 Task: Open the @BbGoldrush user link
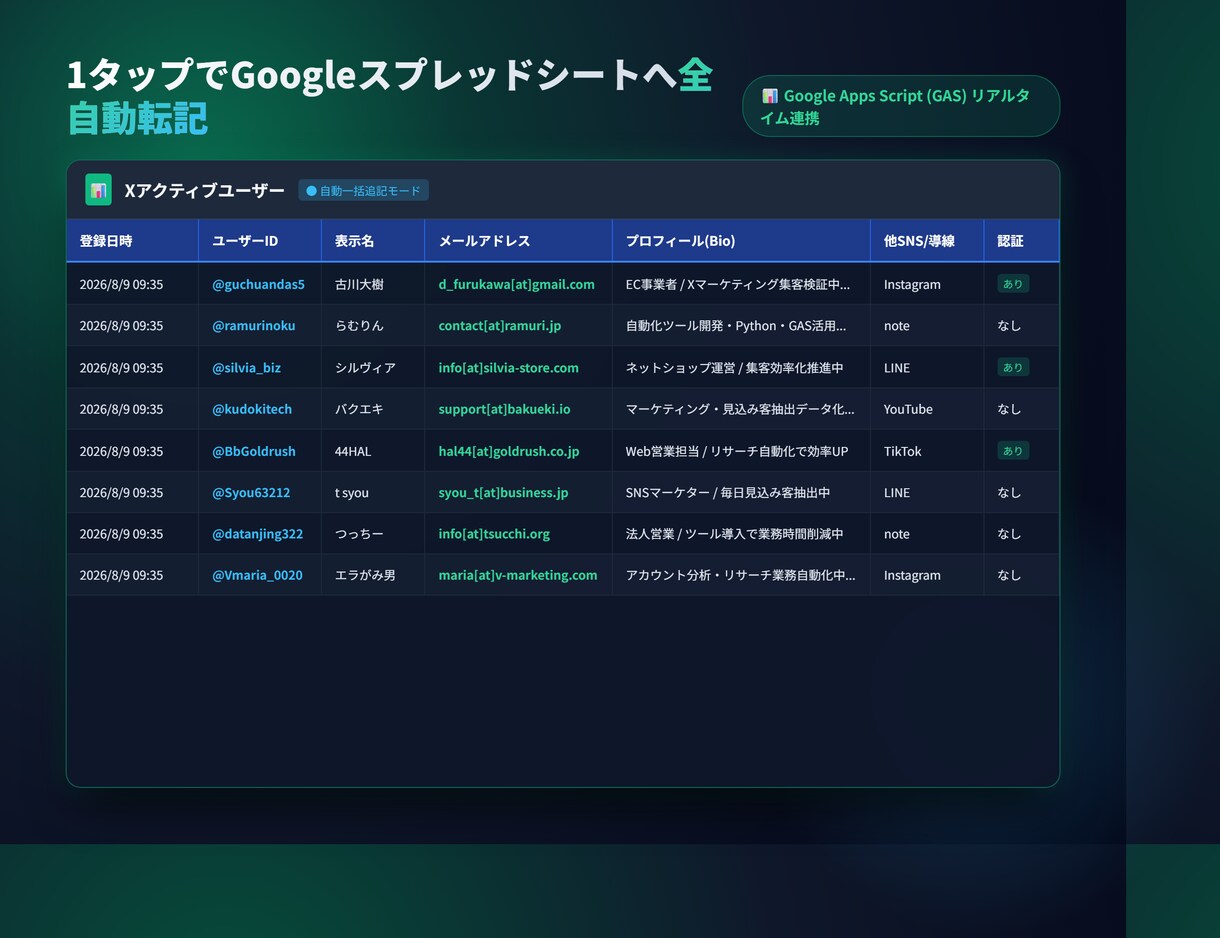coord(254,451)
